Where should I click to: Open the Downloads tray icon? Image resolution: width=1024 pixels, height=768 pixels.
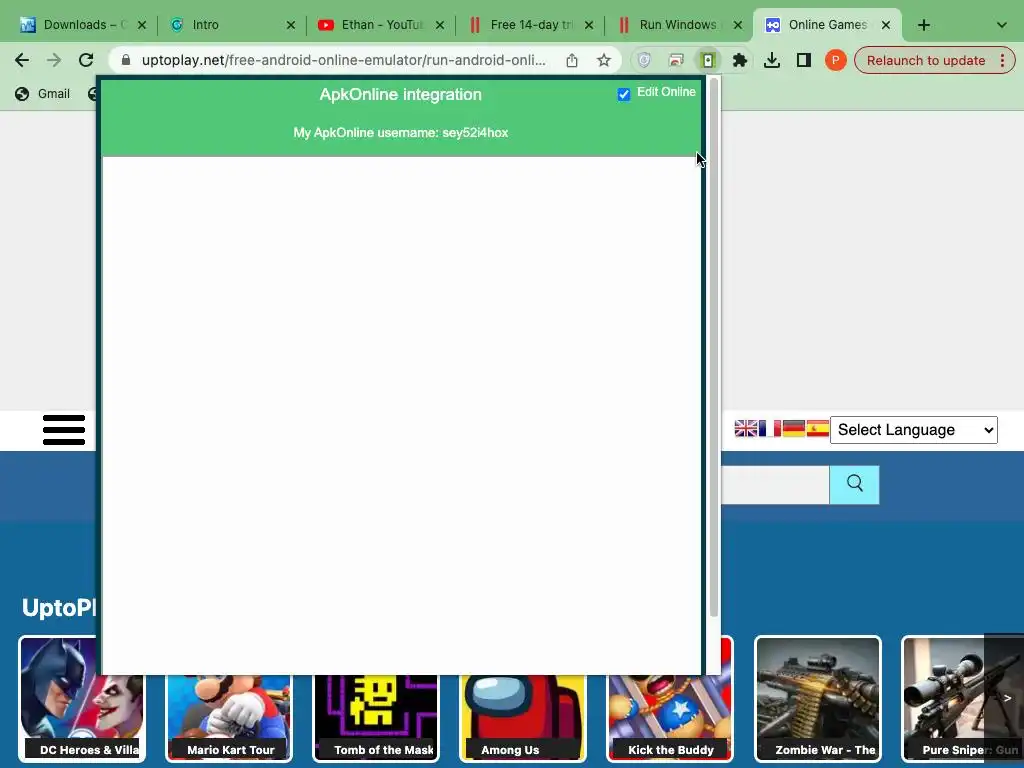click(x=771, y=61)
